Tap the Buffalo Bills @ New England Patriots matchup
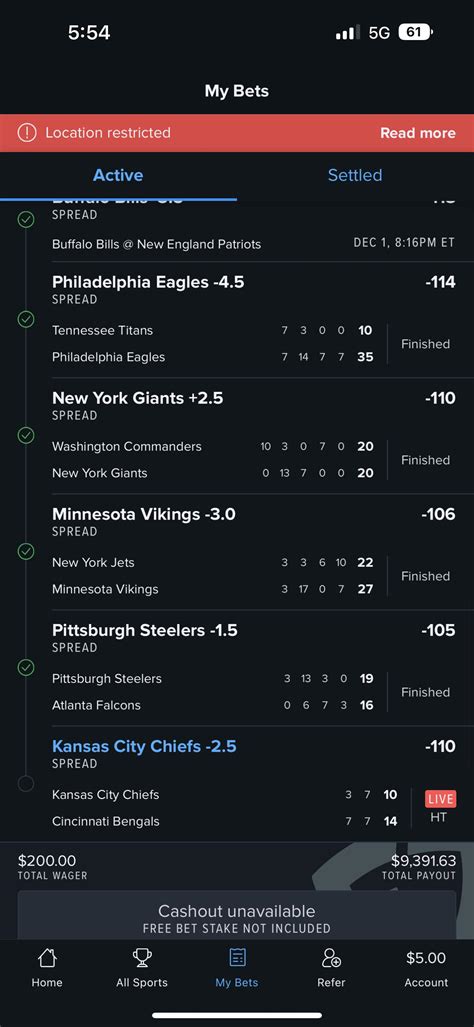Screen dimensions: 474x1027 coord(156,244)
